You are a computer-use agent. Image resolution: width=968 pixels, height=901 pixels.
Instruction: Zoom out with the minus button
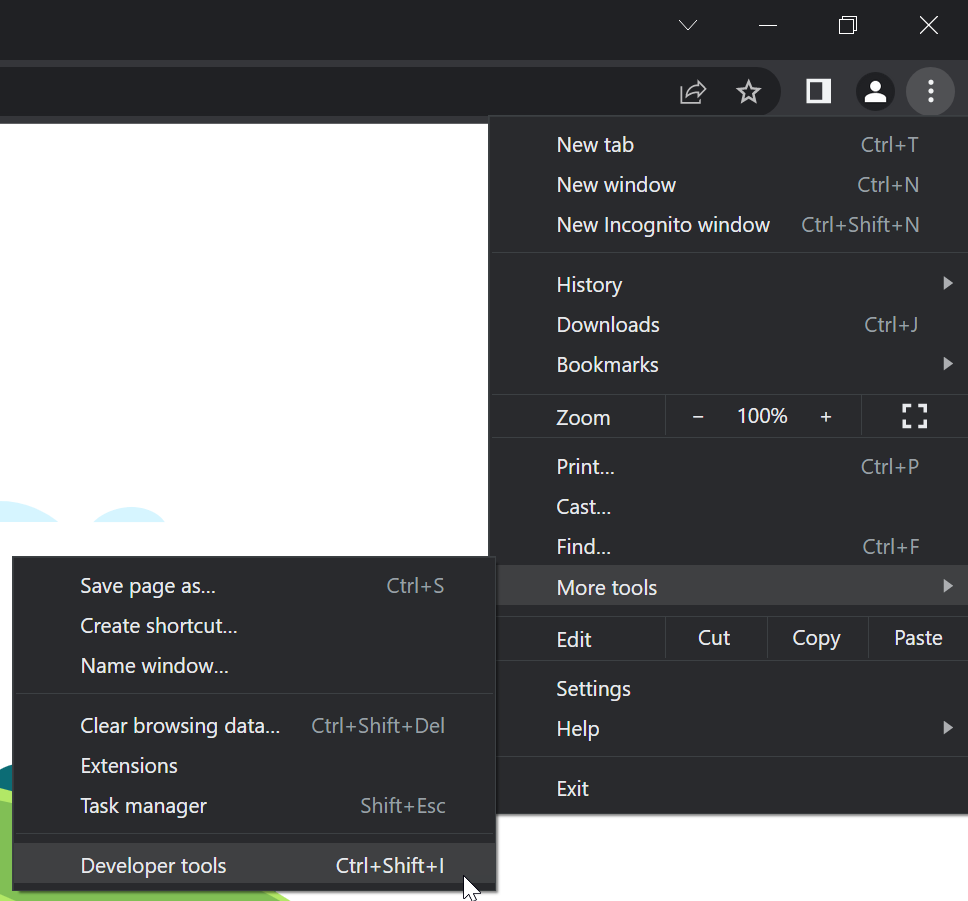[698, 417]
